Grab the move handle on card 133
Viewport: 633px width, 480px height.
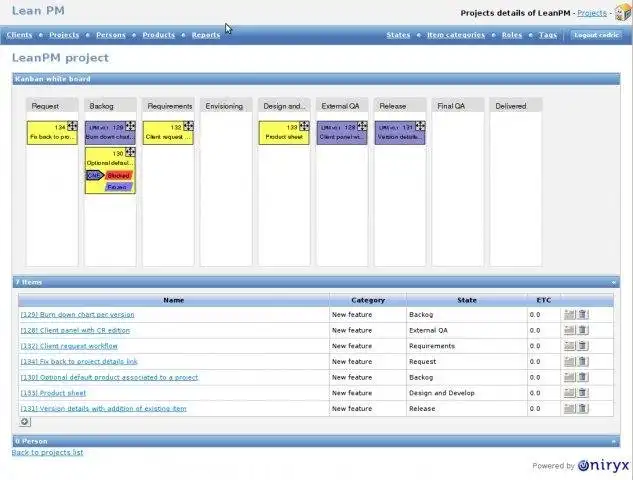click(304, 126)
